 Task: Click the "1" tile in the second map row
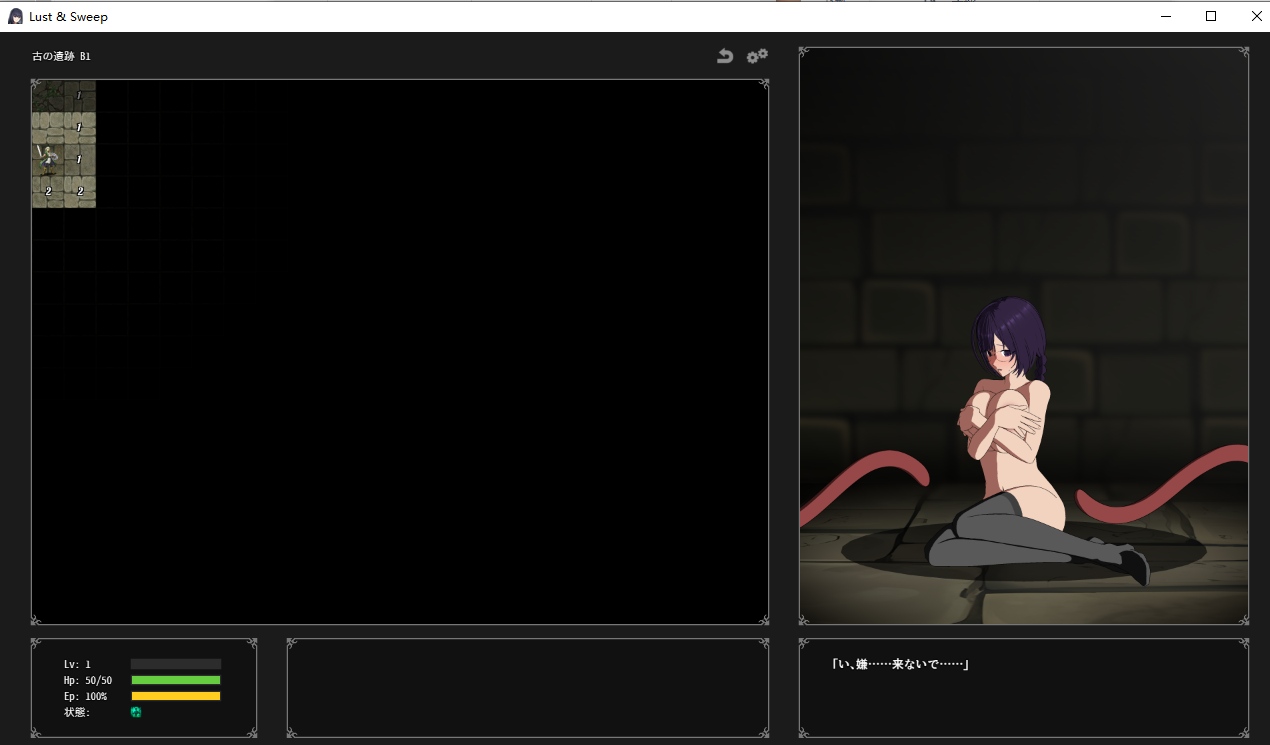[x=80, y=128]
